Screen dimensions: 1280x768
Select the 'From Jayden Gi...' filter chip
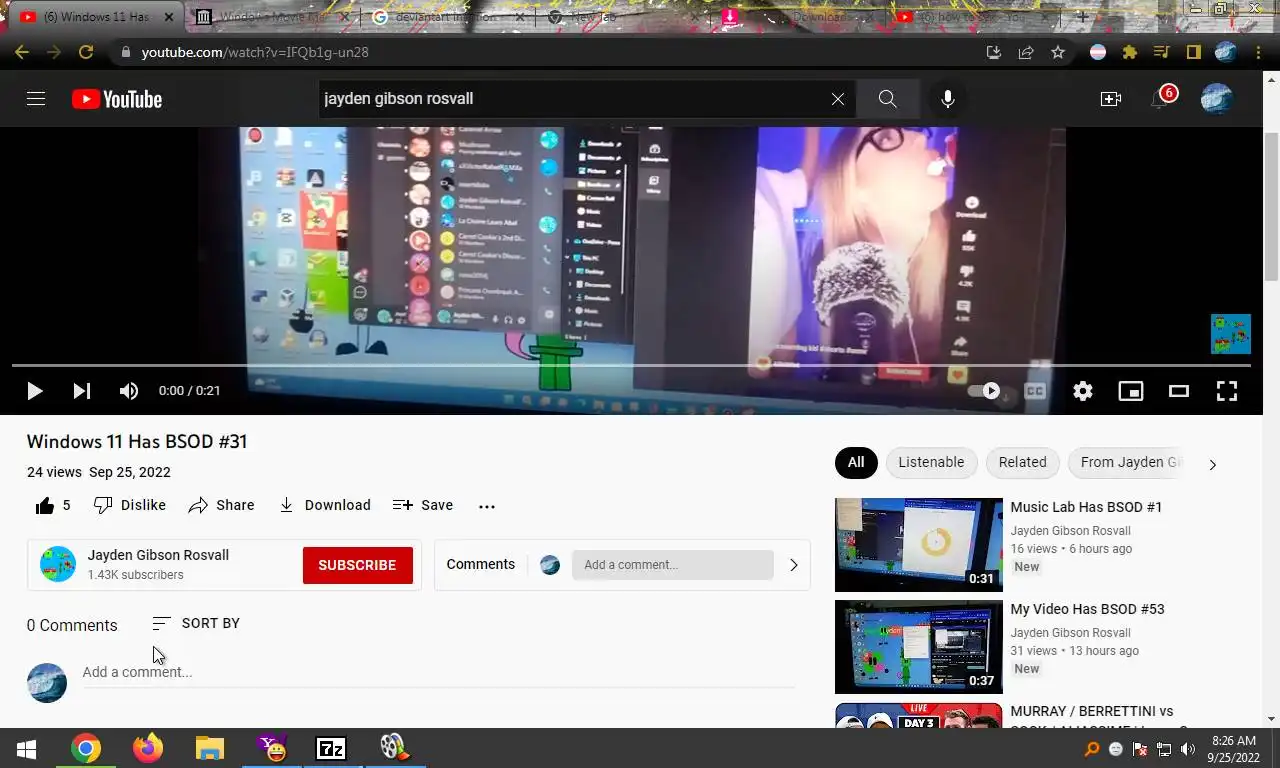(x=1125, y=462)
